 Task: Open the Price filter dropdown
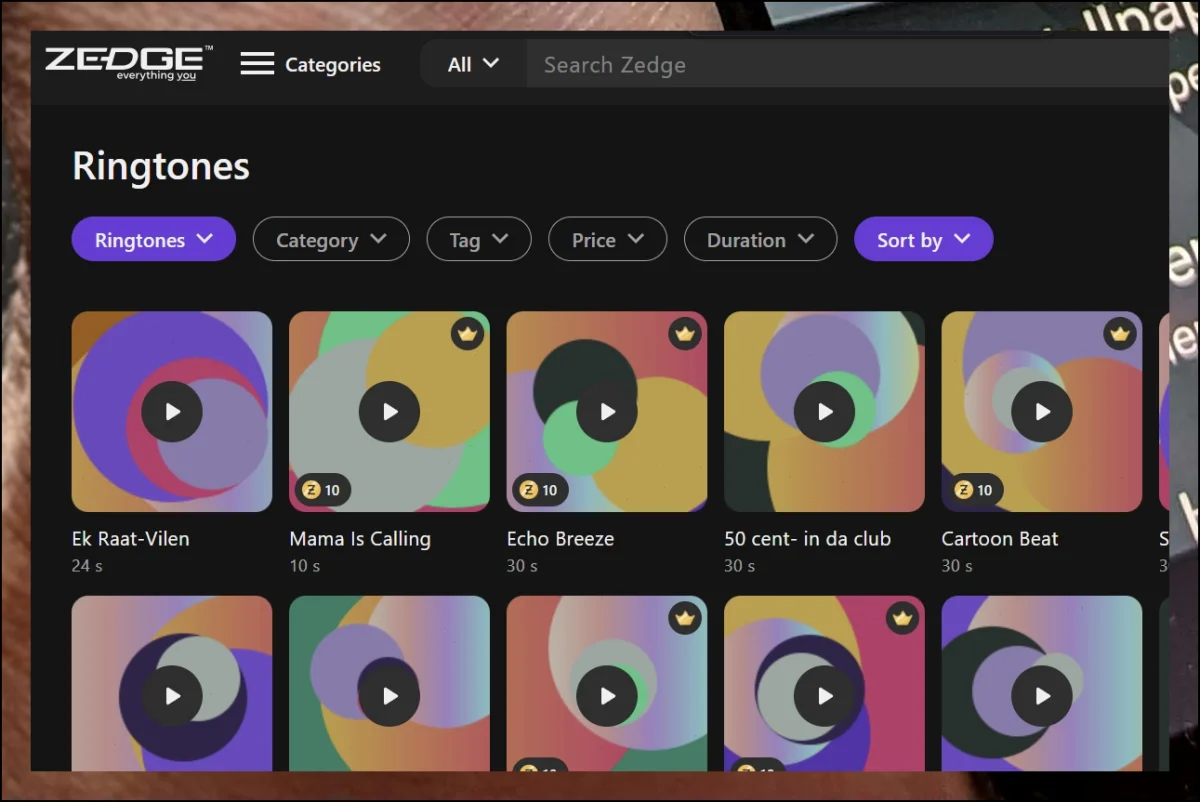pyautogui.click(x=607, y=239)
